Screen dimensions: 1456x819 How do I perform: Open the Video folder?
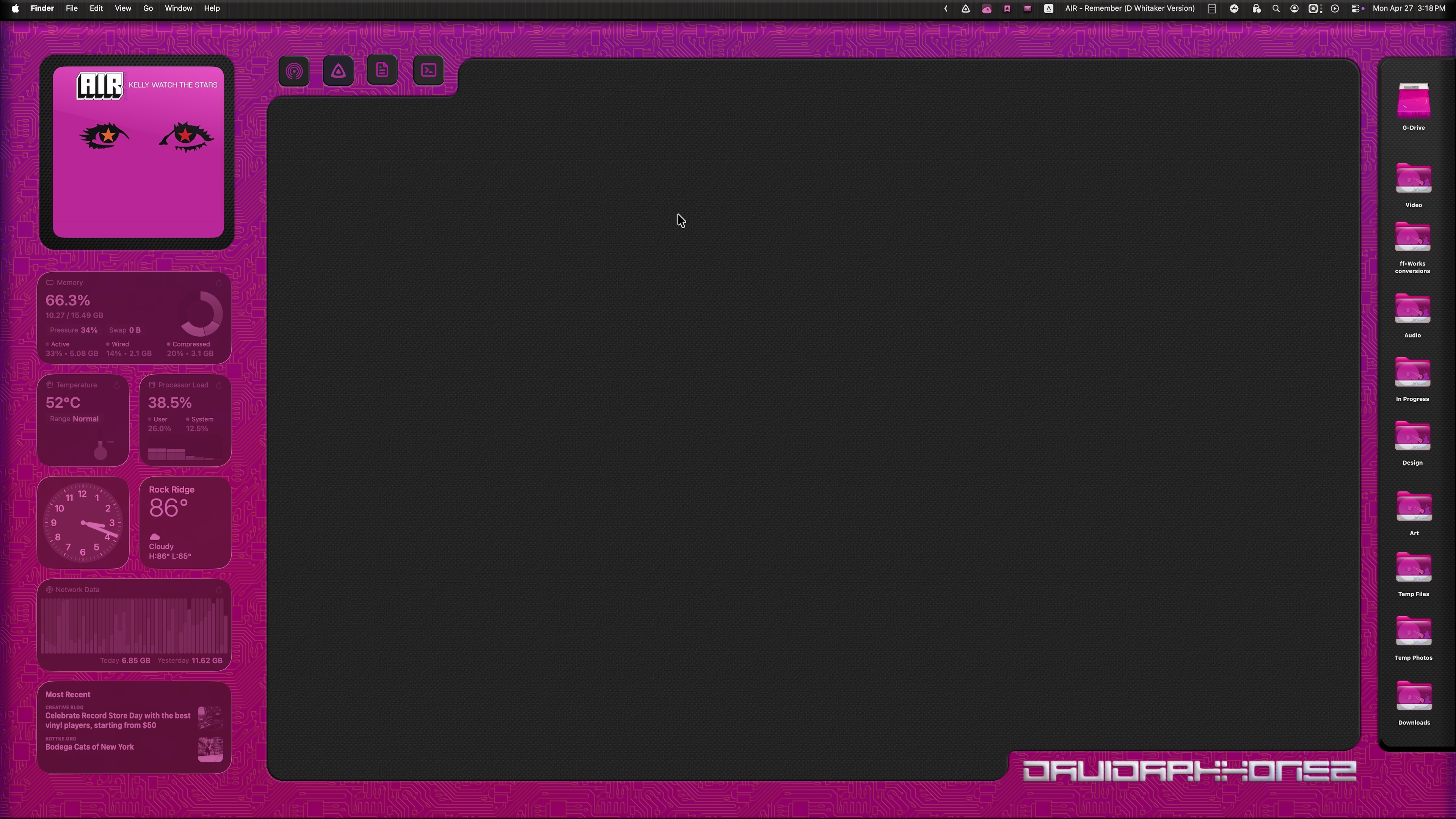coord(1413,178)
